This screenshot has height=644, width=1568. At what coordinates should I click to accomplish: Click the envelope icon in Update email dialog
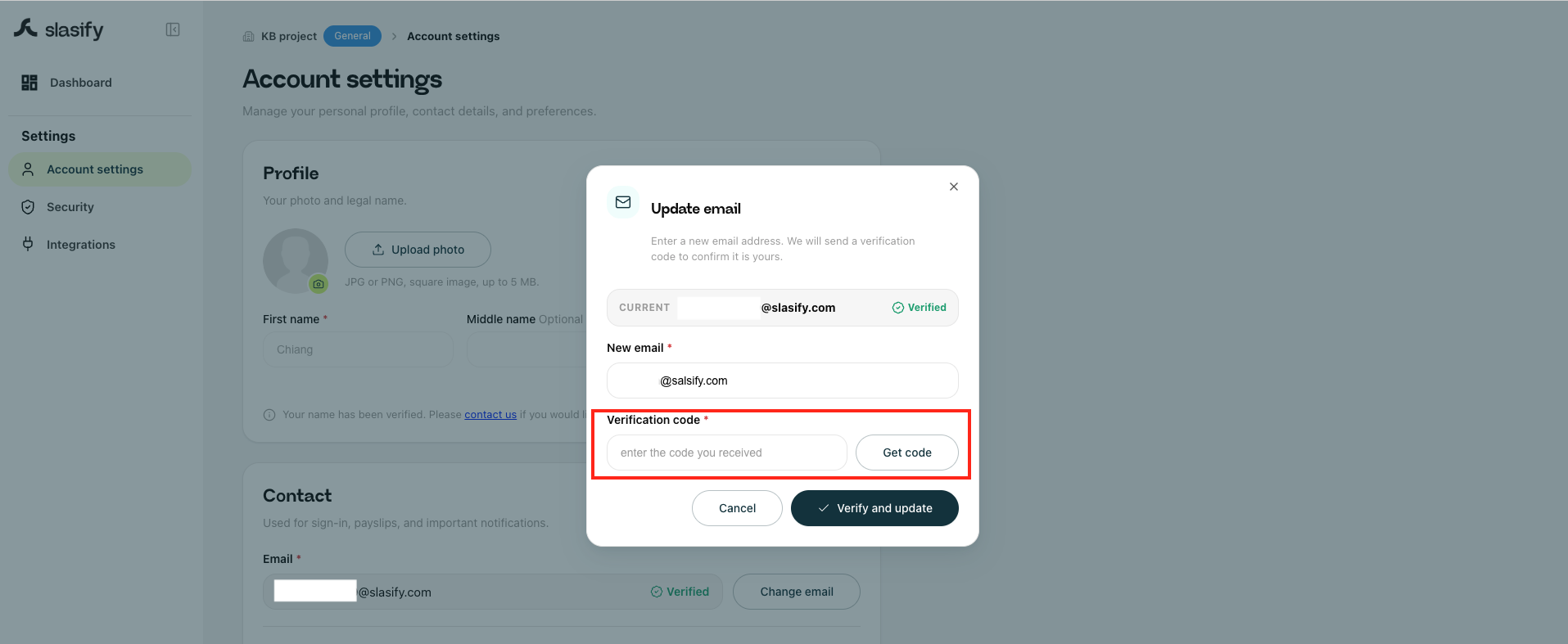point(623,202)
